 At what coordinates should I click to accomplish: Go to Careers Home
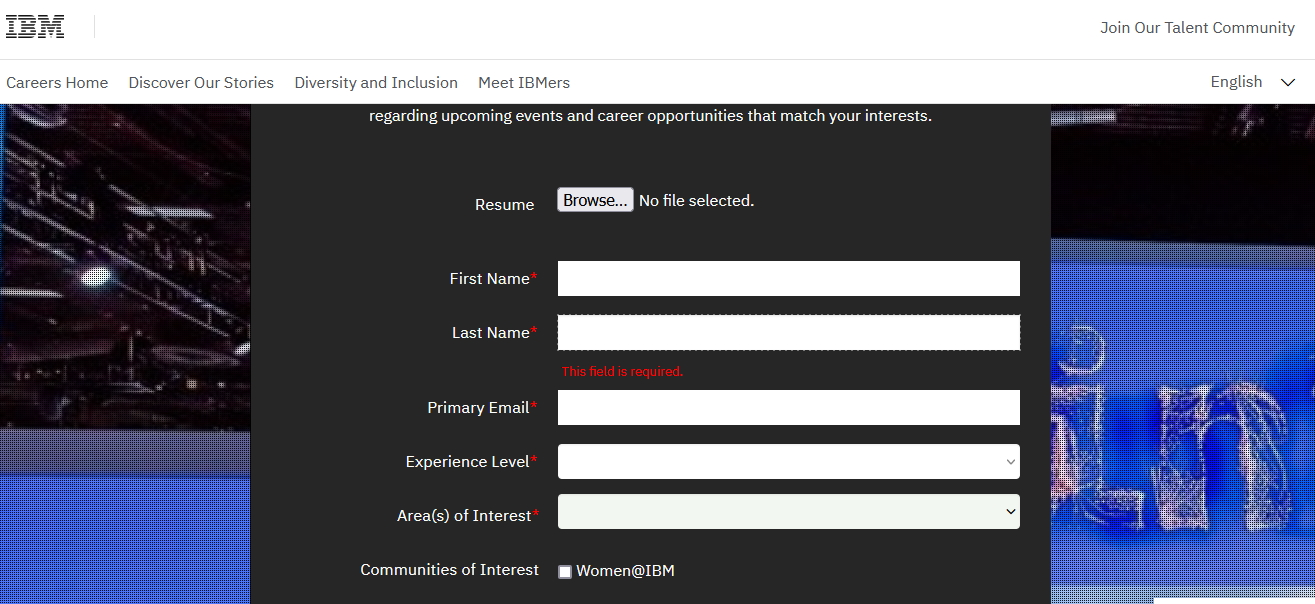click(x=57, y=83)
